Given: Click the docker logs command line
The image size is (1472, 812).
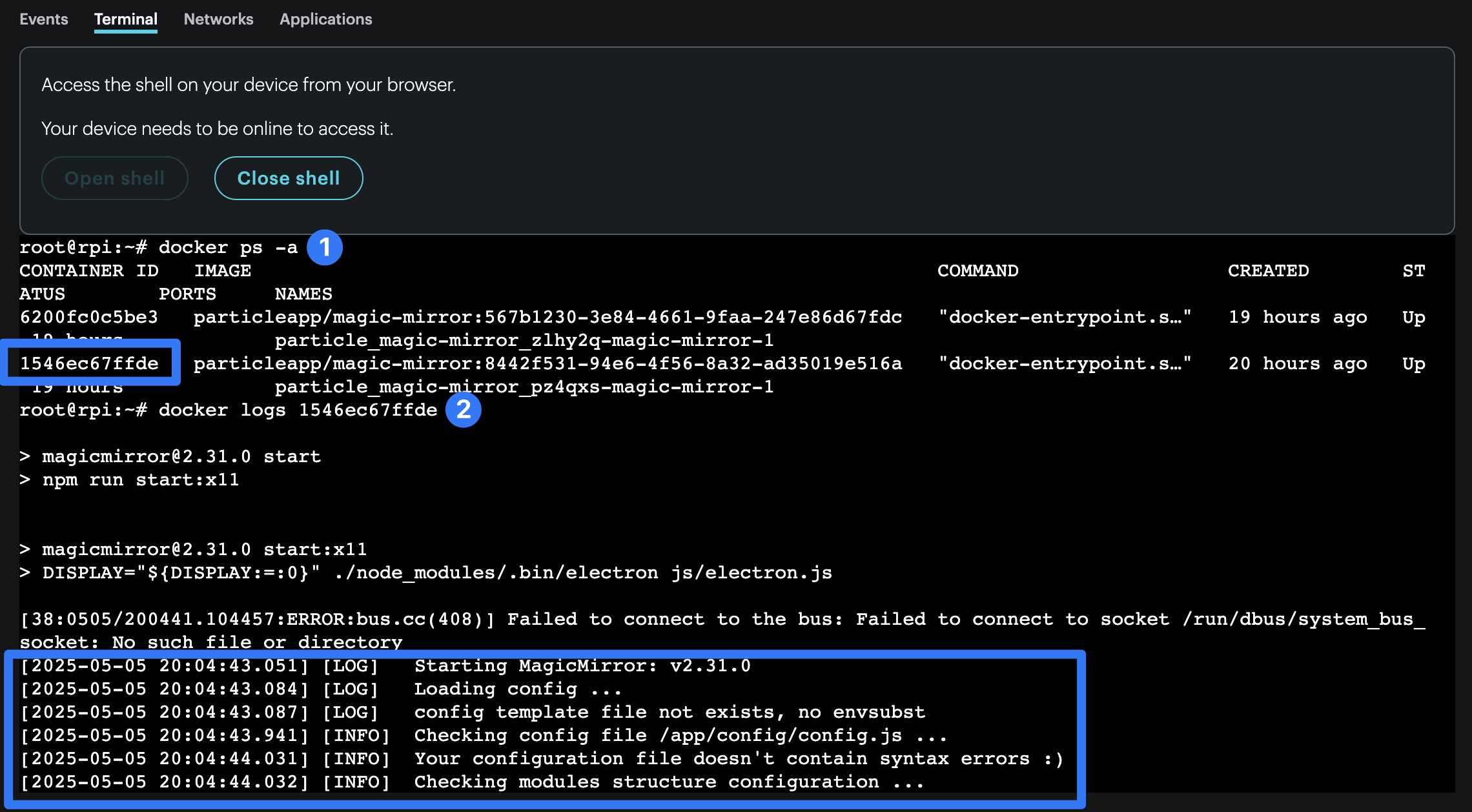Looking at the screenshot, I should click(x=229, y=411).
